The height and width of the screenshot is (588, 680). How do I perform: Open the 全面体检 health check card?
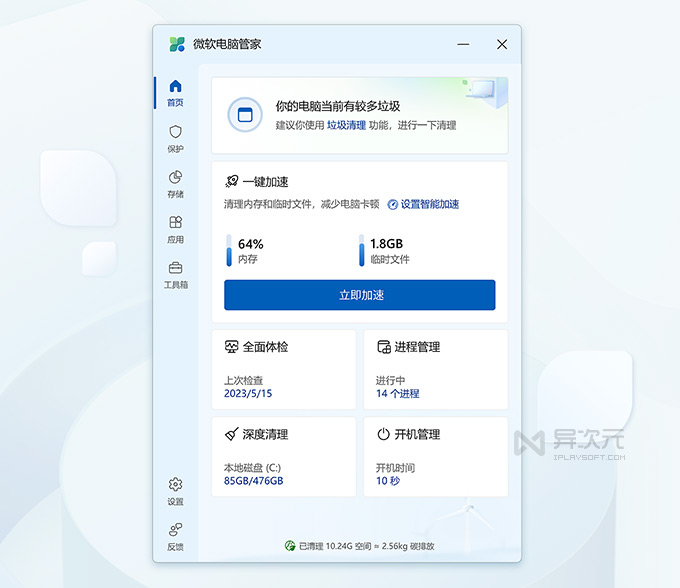point(284,369)
